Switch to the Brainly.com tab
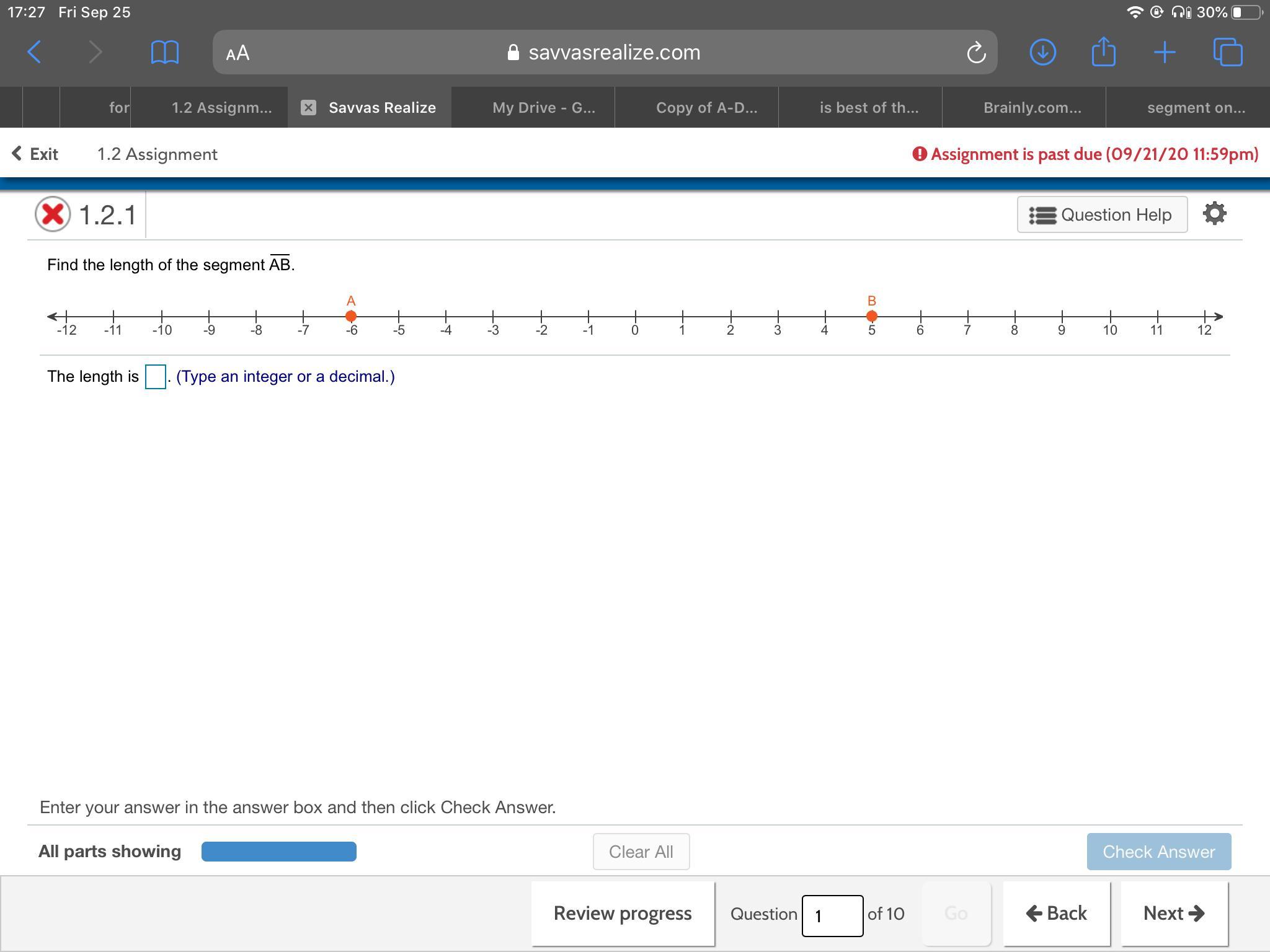Viewport: 1270px width, 952px height. 1032,108
